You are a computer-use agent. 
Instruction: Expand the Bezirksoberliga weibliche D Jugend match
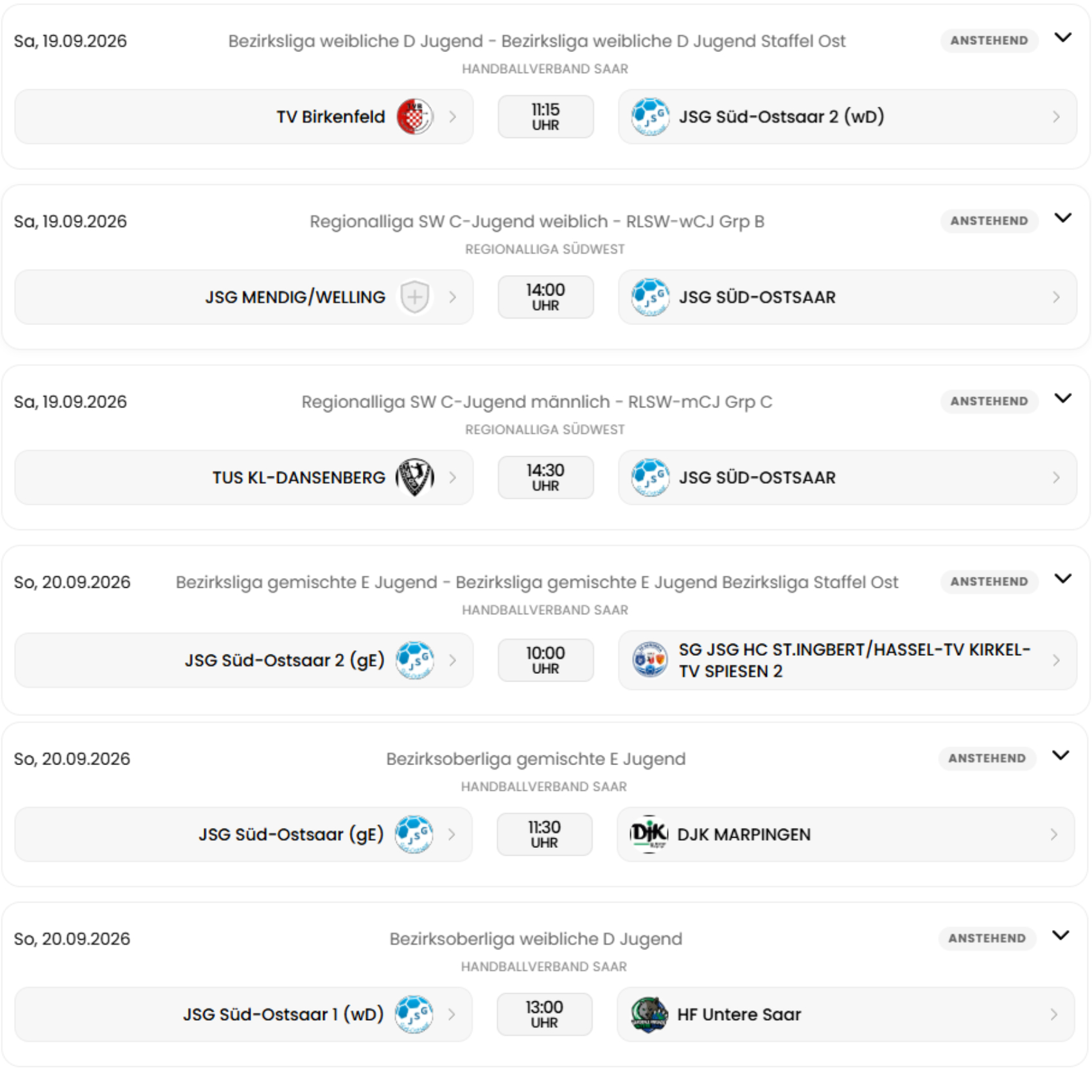(1061, 936)
